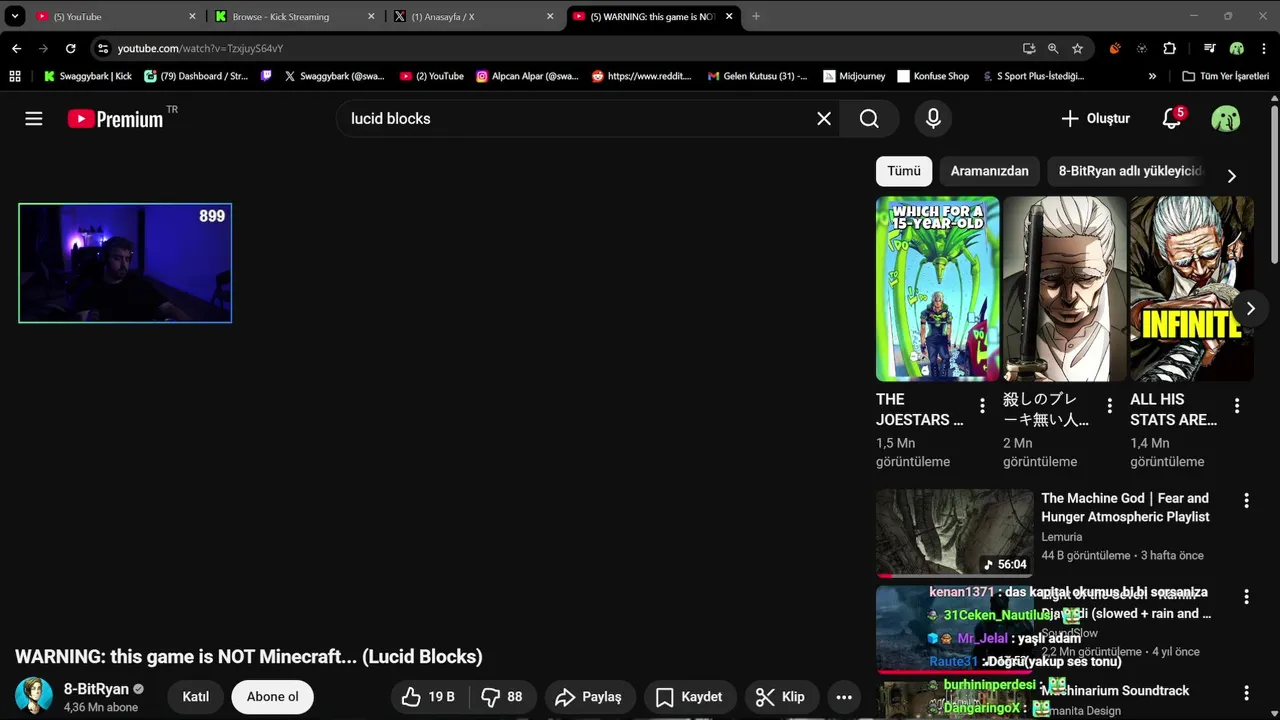Open options for The Machine God video
The height and width of the screenshot is (720, 1280).
pos(1246,501)
